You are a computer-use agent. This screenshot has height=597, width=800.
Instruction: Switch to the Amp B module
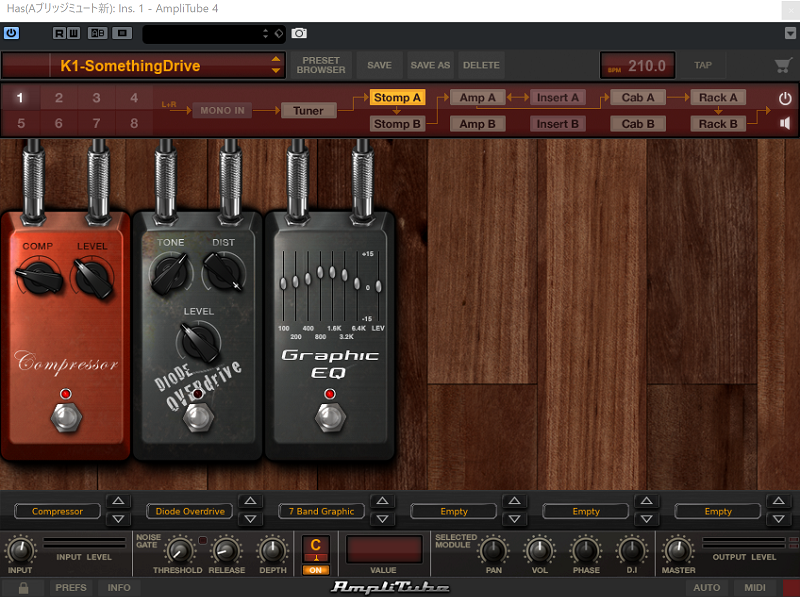pyautogui.click(x=478, y=124)
